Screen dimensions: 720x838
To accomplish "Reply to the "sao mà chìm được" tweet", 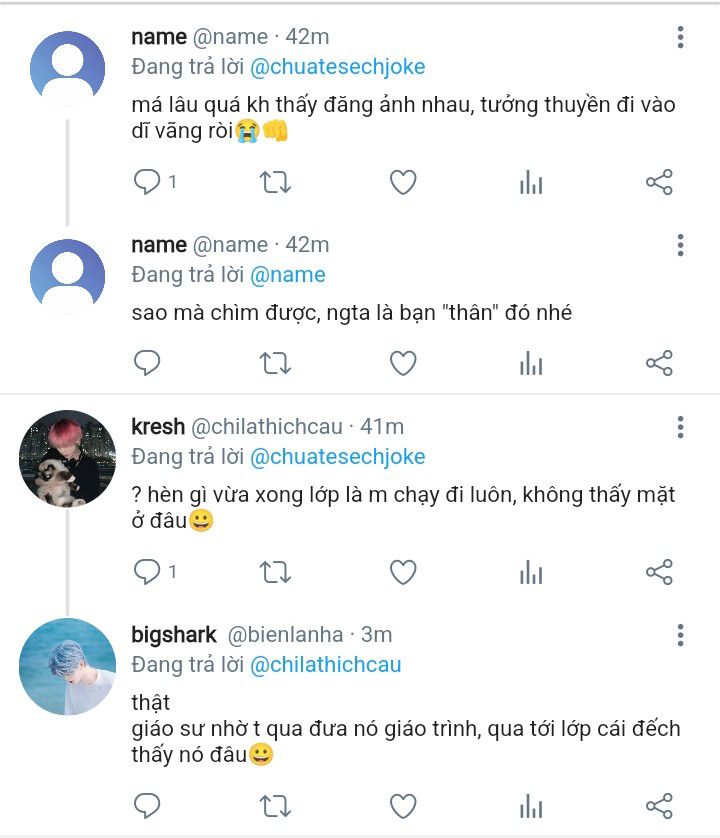I will pyautogui.click(x=147, y=363).
